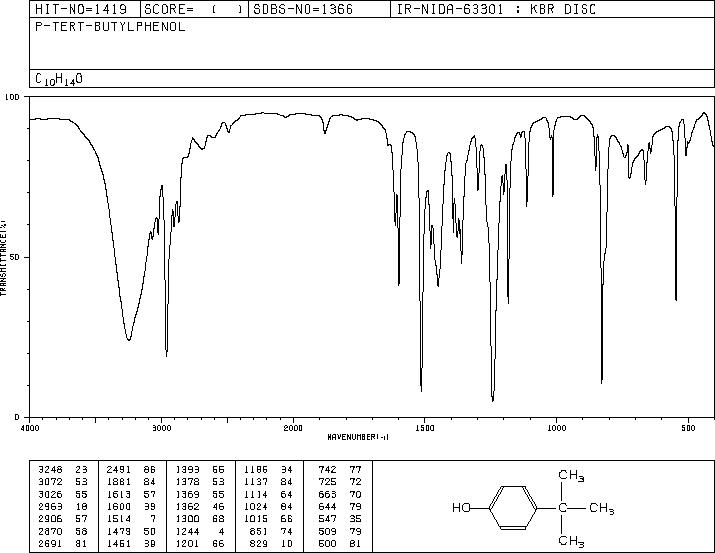Click the 1500 tick label on x-axis
715x553 pixels.
pyautogui.click(x=425, y=428)
